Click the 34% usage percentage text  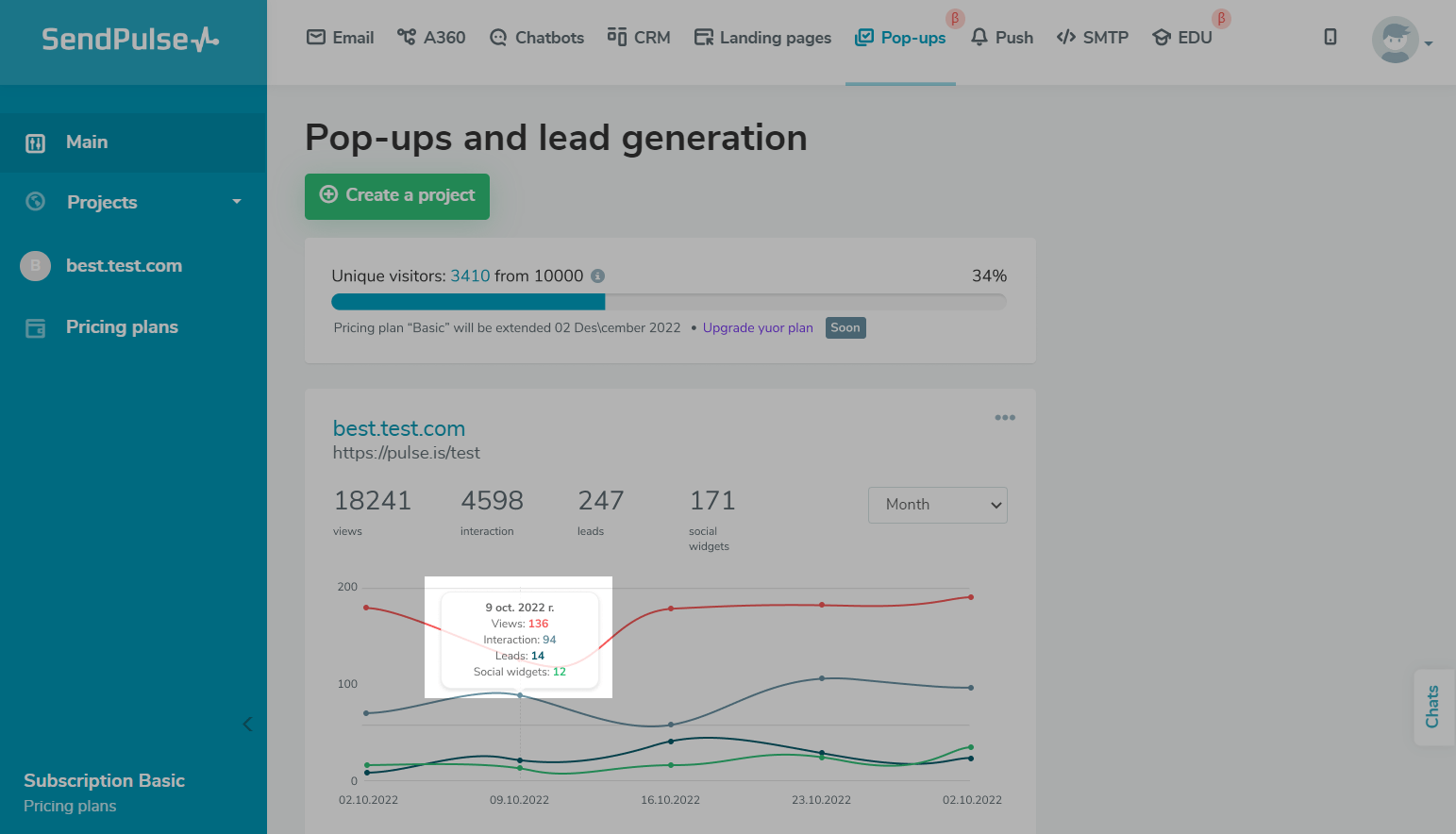pos(989,275)
